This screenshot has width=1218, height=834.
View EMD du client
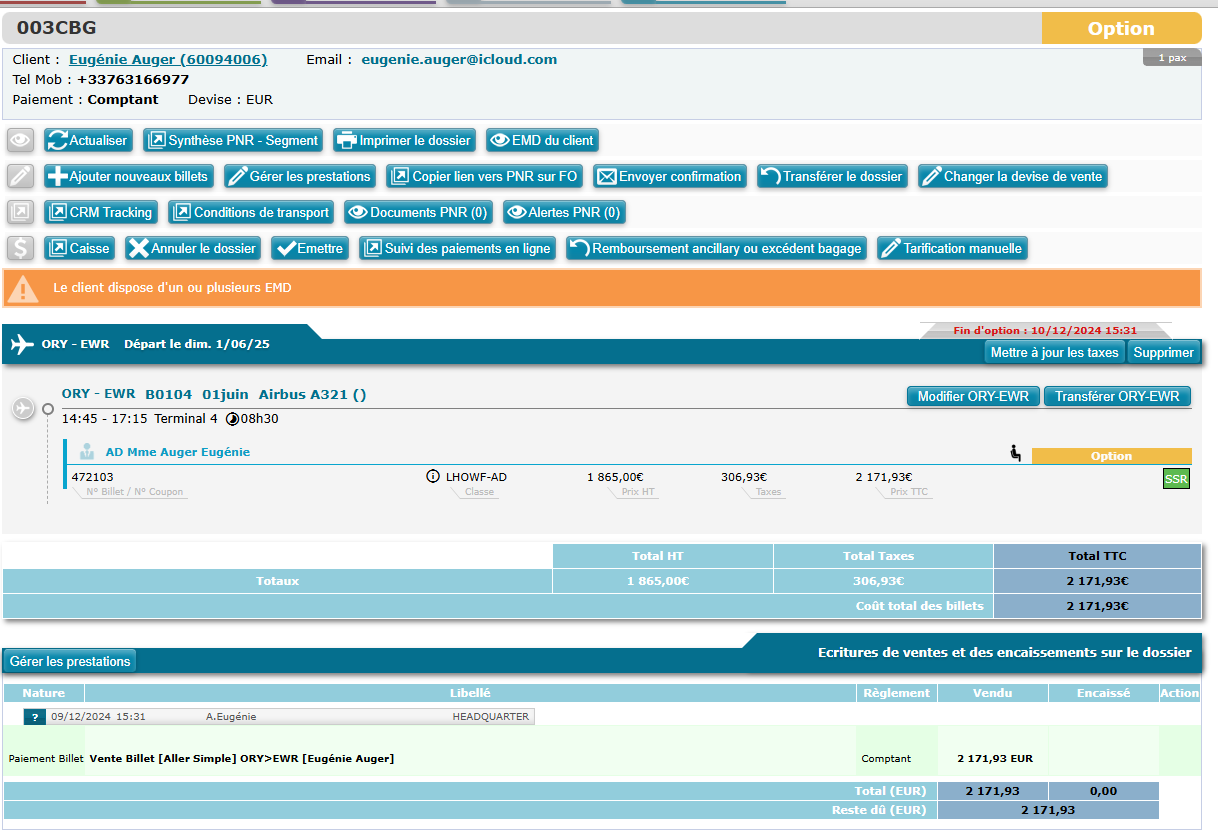click(542, 141)
